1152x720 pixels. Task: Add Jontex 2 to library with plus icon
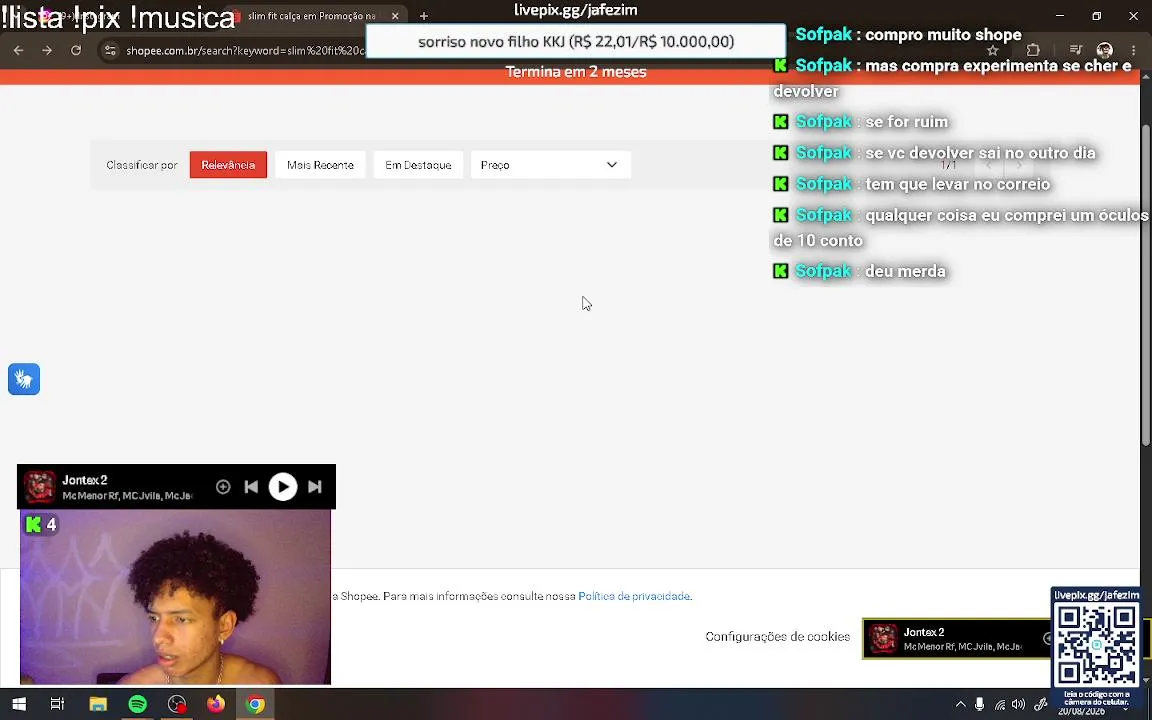(x=223, y=486)
